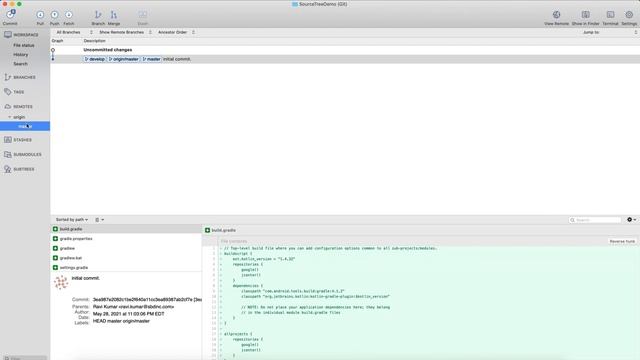
Task: Click Show in Finder icon
Action: (585, 17)
